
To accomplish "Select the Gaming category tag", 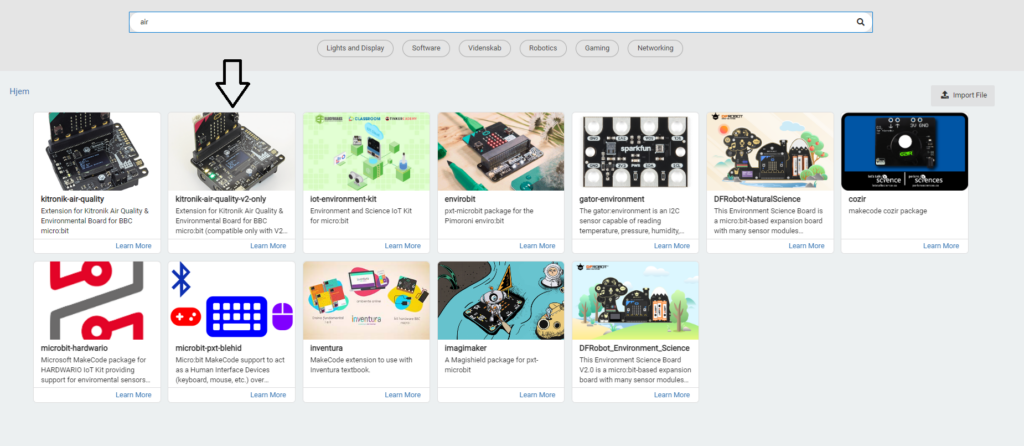I will [x=597, y=48].
